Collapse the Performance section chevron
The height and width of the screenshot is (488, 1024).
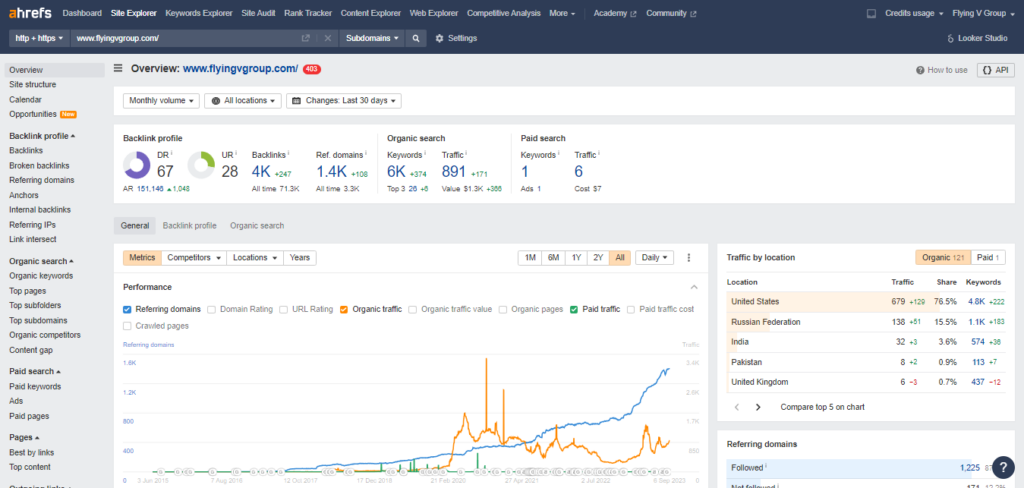coord(694,287)
